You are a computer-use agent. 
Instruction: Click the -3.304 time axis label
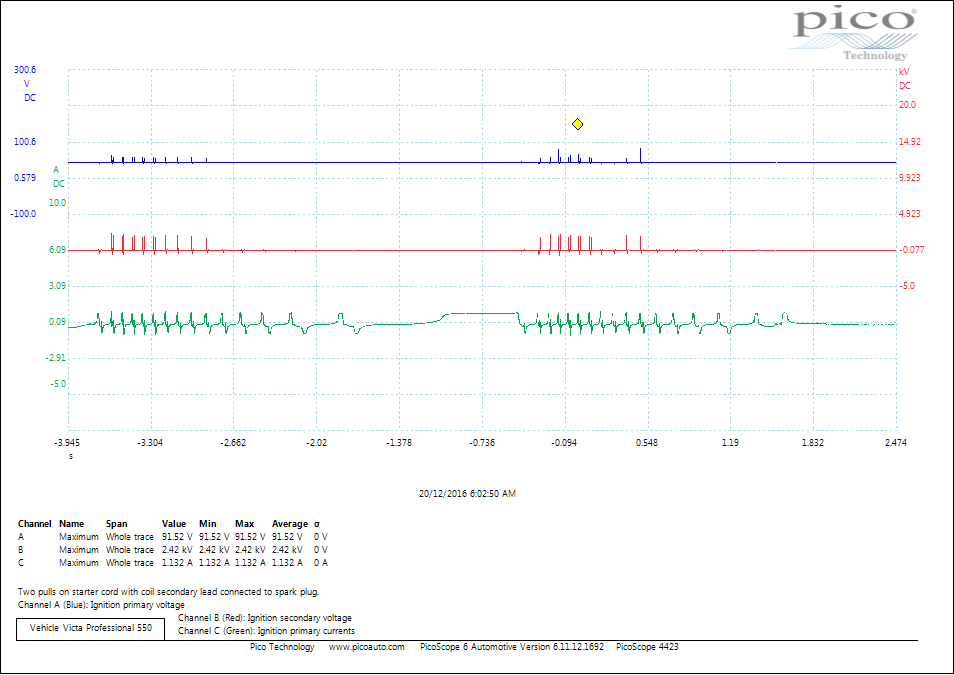[x=150, y=442]
